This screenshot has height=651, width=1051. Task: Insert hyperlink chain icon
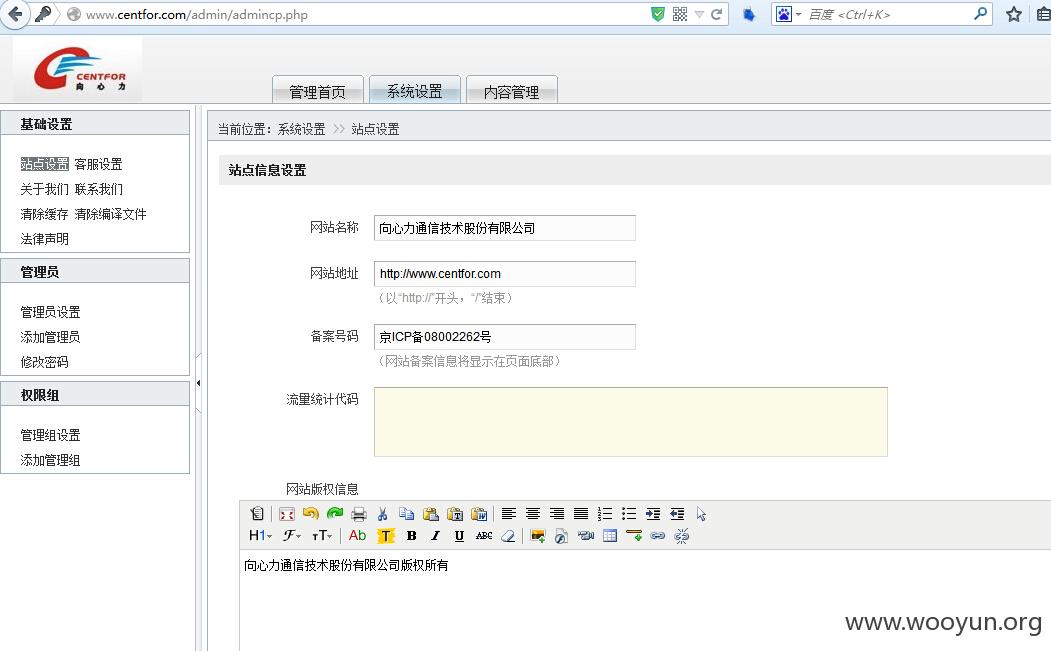(658, 536)
